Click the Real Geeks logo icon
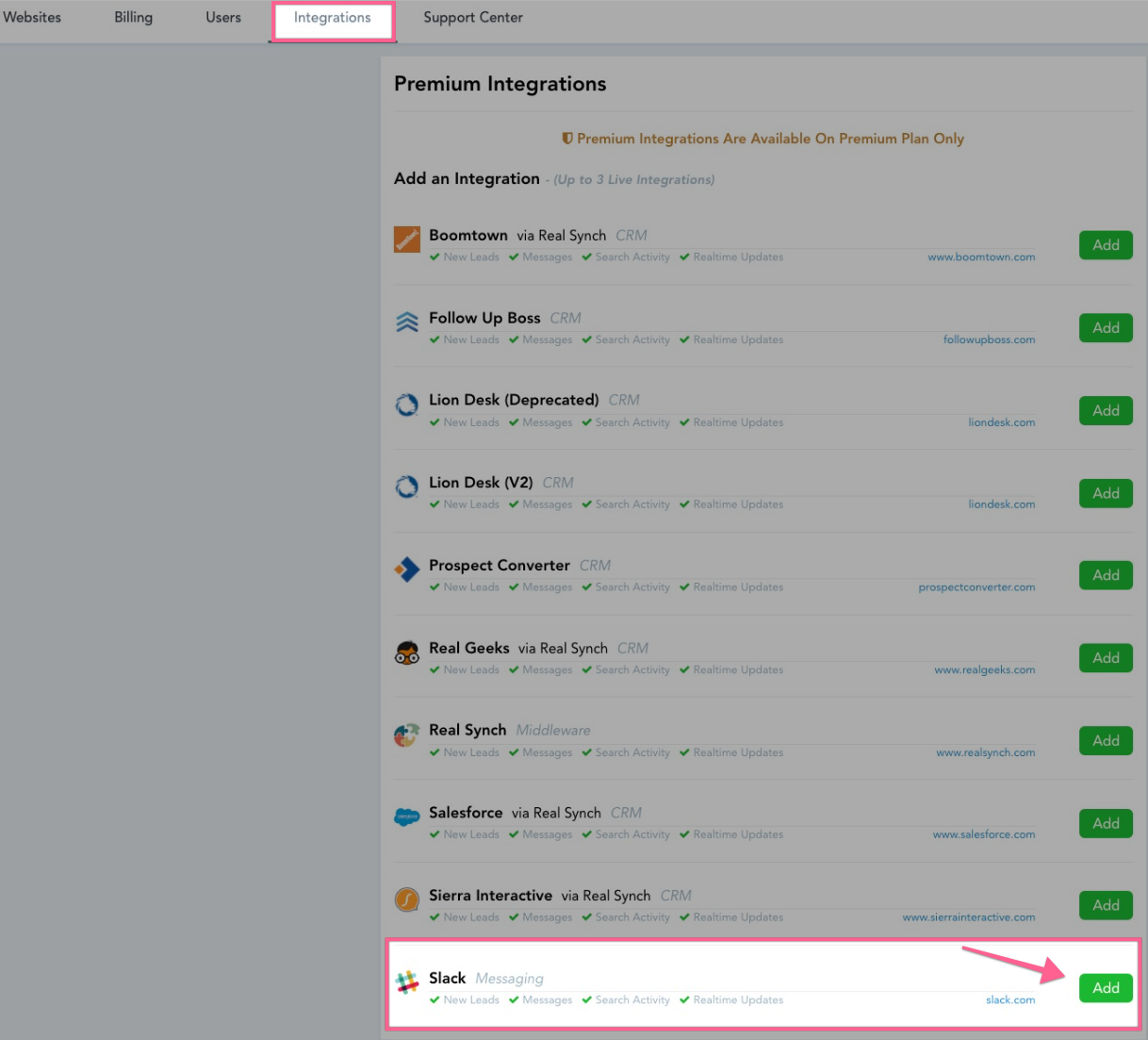1148x1040 pixels. [x=407, y=652]
